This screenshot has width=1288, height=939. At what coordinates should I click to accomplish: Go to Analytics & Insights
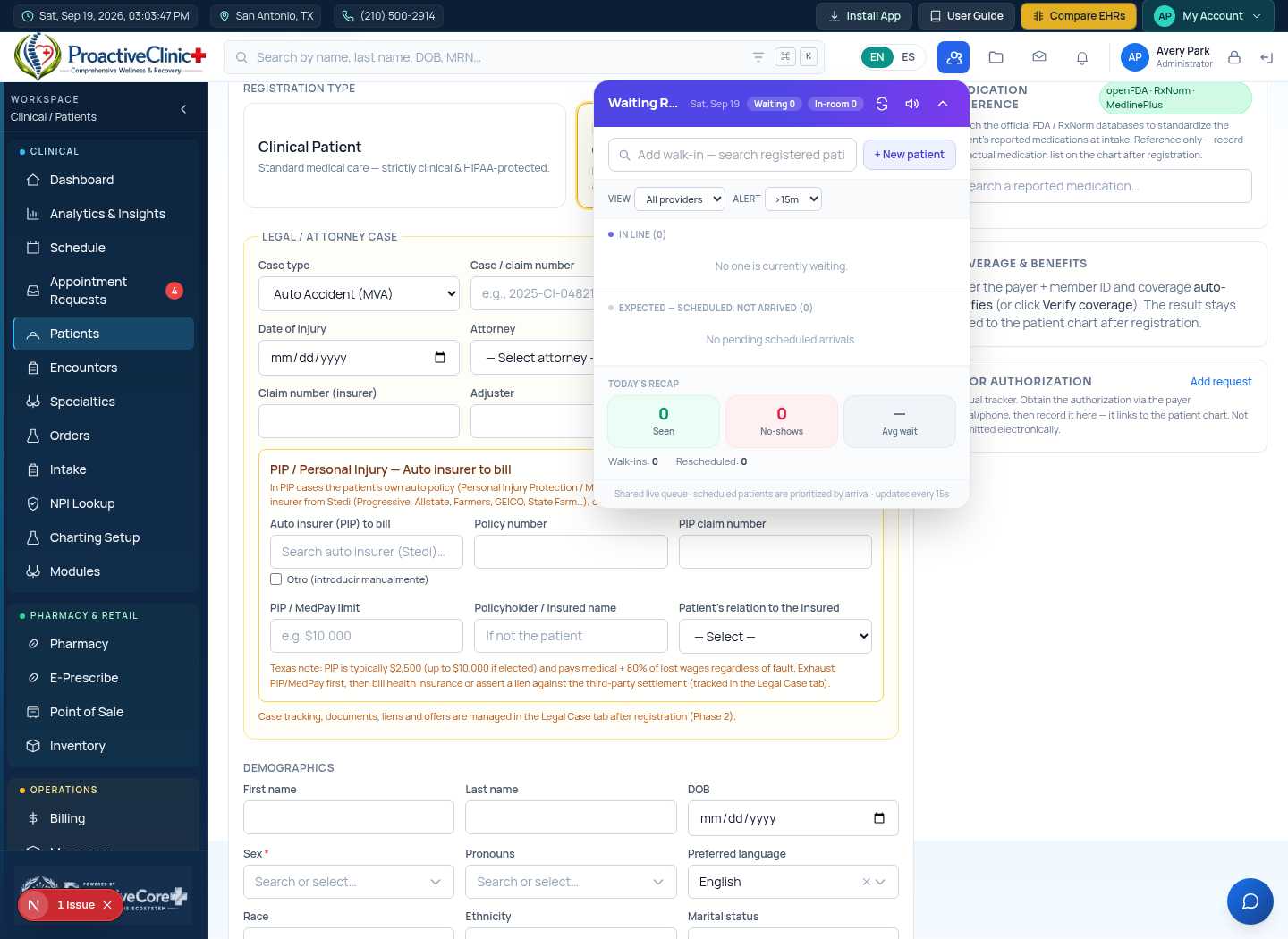[x=104, y=214]
